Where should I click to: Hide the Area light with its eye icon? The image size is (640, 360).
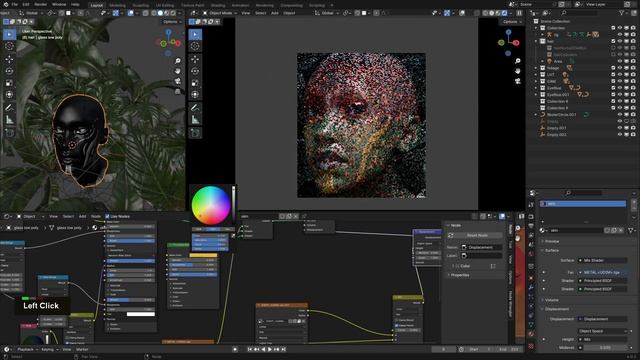point(620,61)
